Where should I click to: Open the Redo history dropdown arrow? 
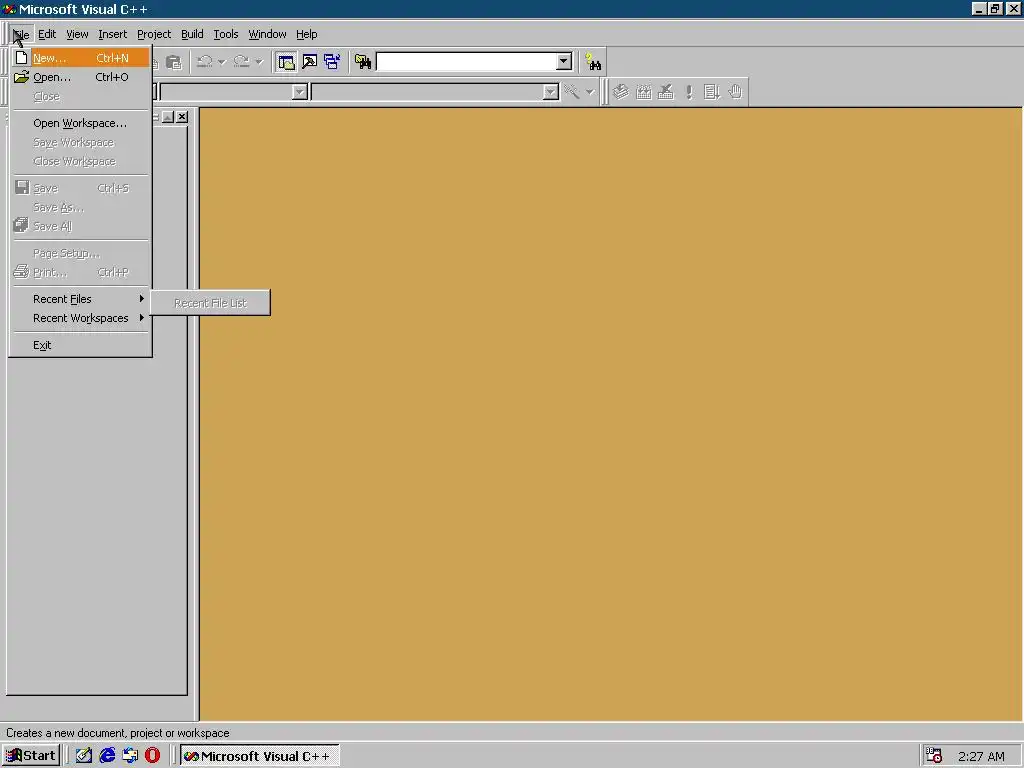(x=259, y=62)
